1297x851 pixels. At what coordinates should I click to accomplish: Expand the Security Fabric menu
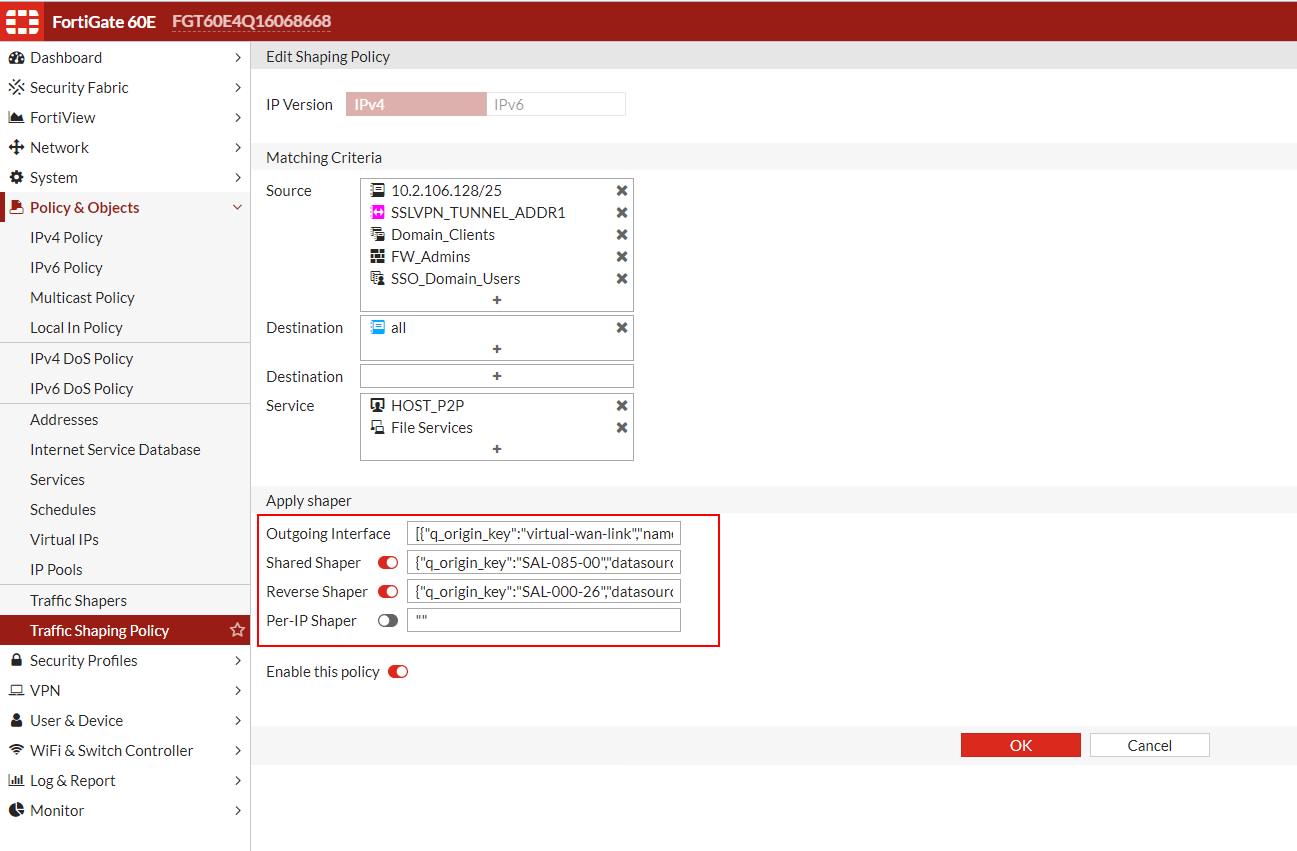coord(238,88)
